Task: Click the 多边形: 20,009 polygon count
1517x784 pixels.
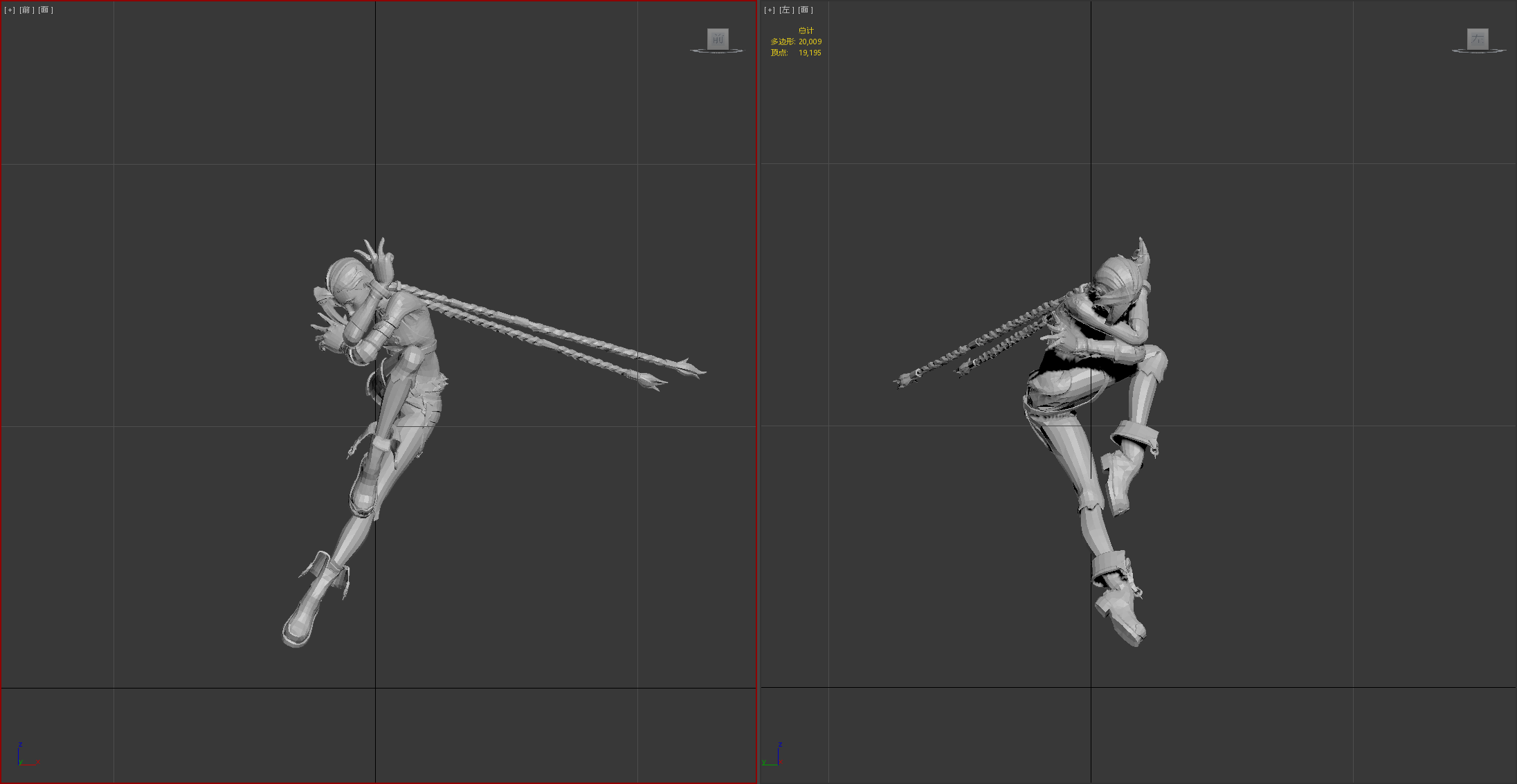Action: (x=796, y=42)
